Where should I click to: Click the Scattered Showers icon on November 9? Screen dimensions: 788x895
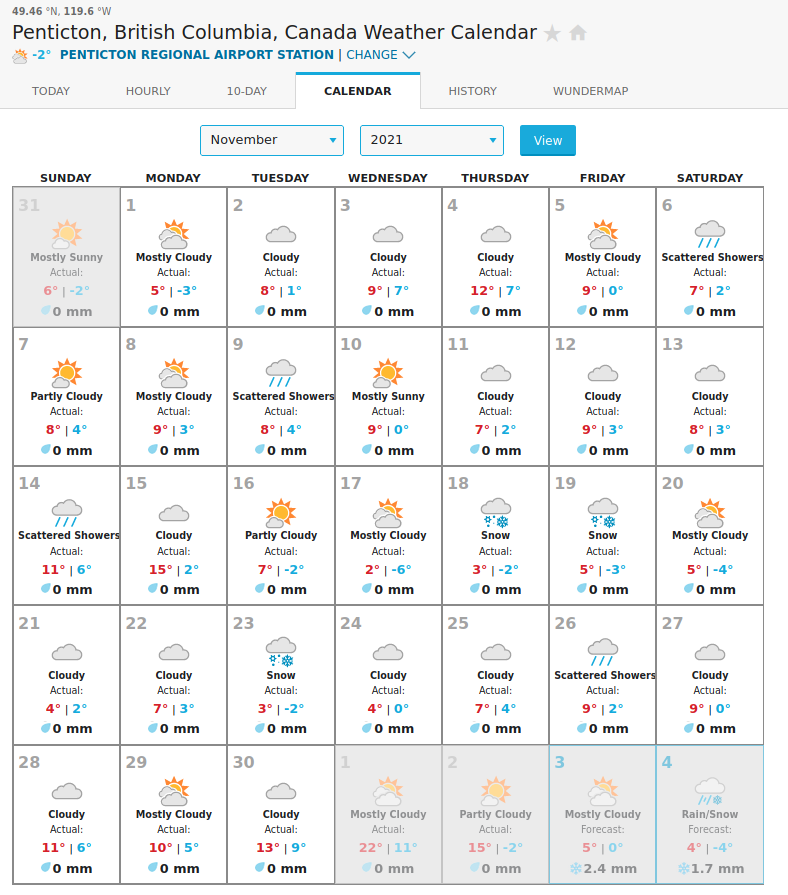pyautogui.click(x=281, y=373)
